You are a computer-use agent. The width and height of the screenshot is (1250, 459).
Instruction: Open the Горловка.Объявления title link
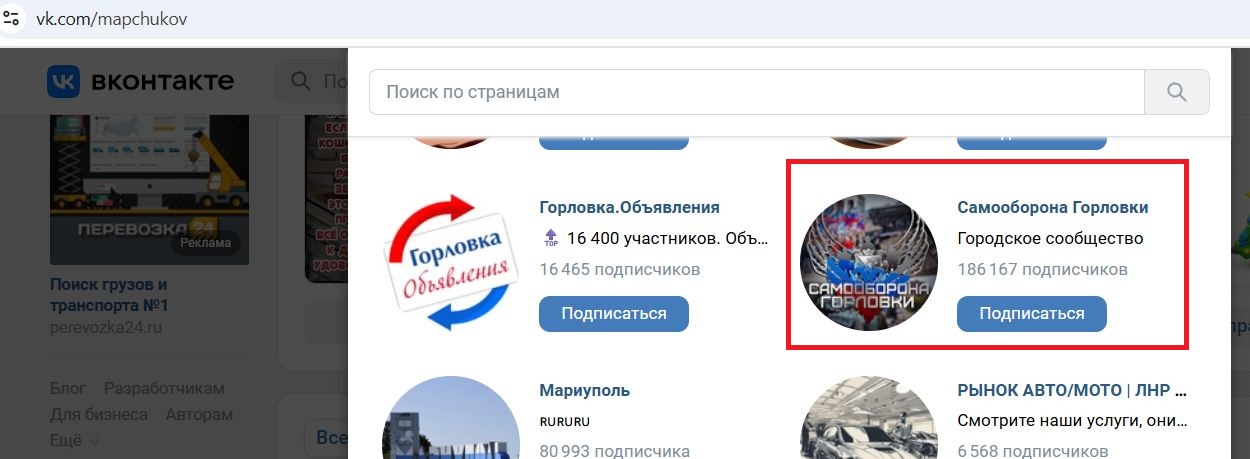(629, 208)
